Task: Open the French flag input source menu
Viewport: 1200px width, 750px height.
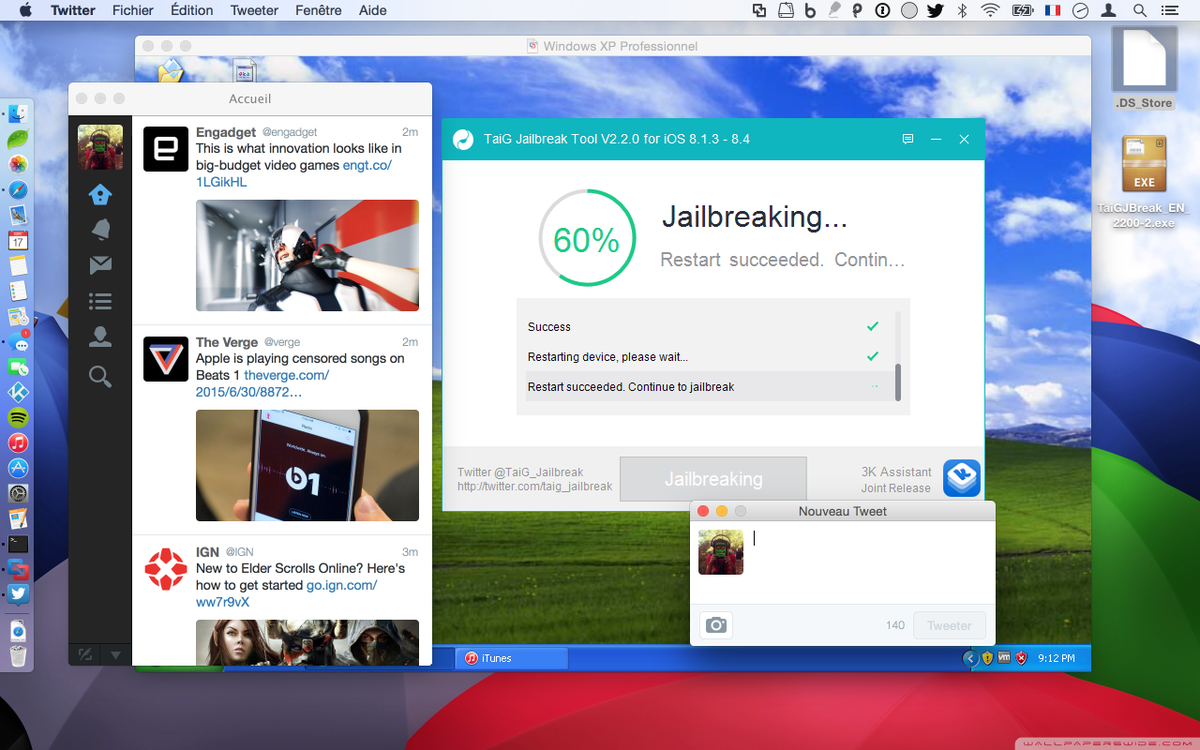Action: [1052, 10]
